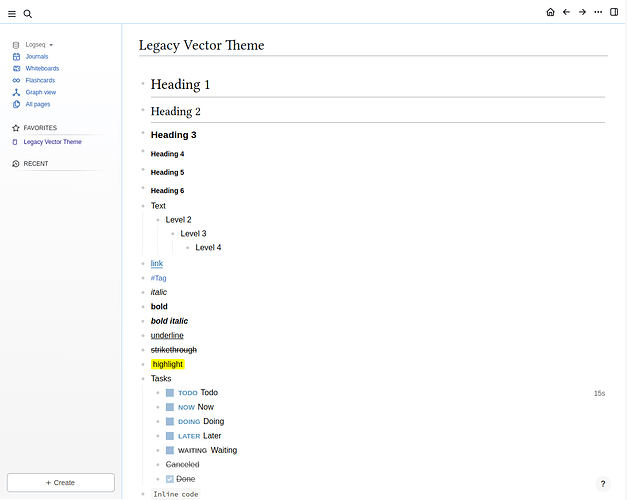
Task: Open Graph view in the sidebar
Action: point(41,92)
